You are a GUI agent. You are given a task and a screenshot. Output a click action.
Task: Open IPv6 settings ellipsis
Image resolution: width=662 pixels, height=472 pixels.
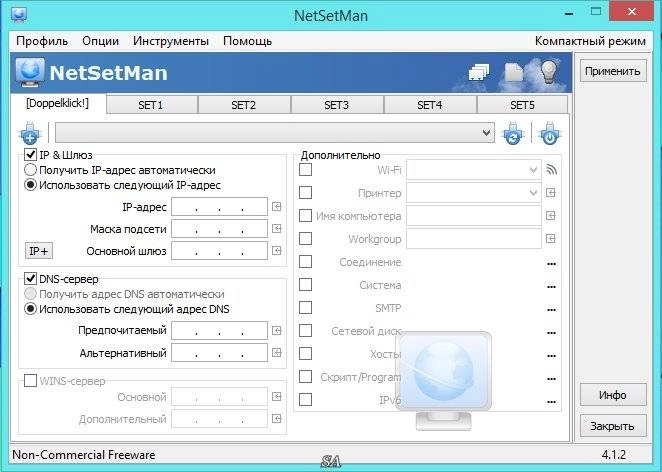(551, 402)
